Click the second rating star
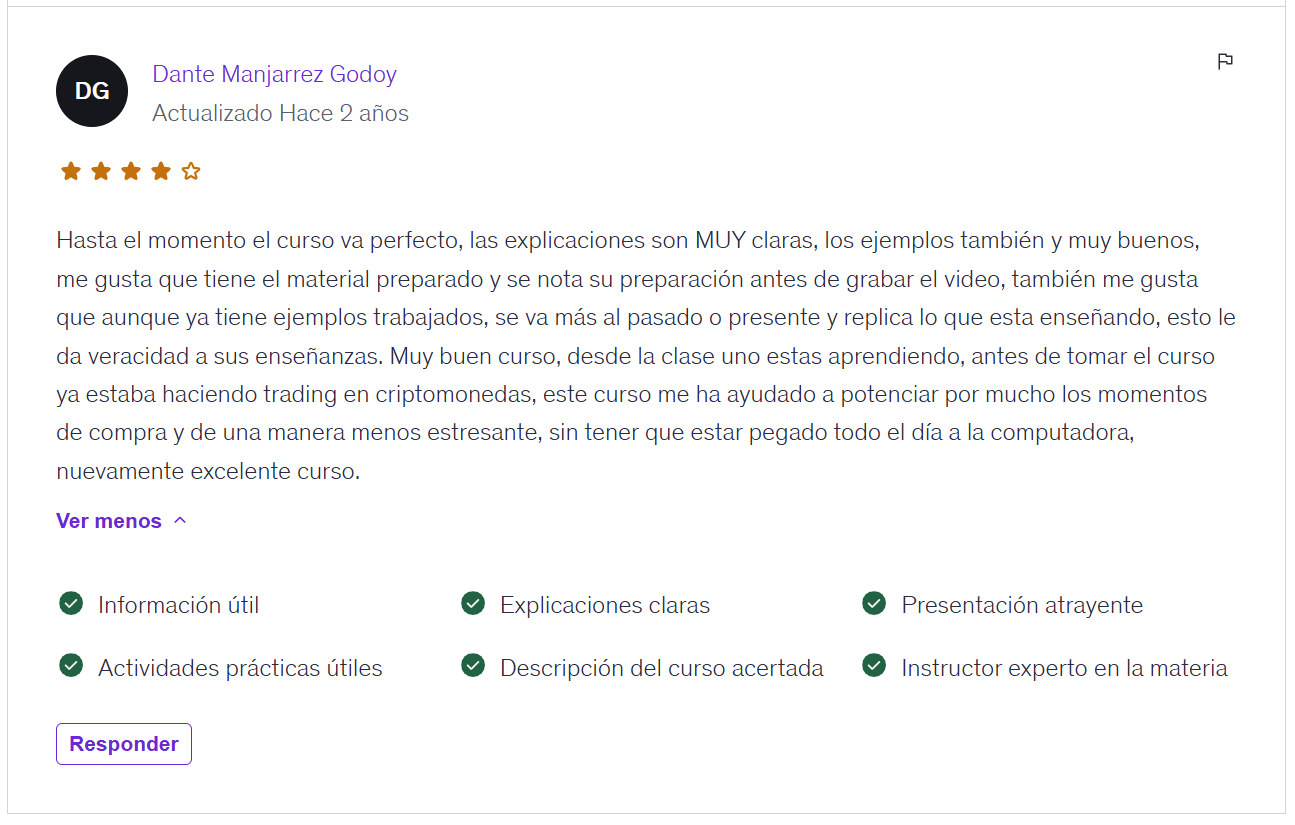The image size is (1295, 825). click(x=100, y=171)
